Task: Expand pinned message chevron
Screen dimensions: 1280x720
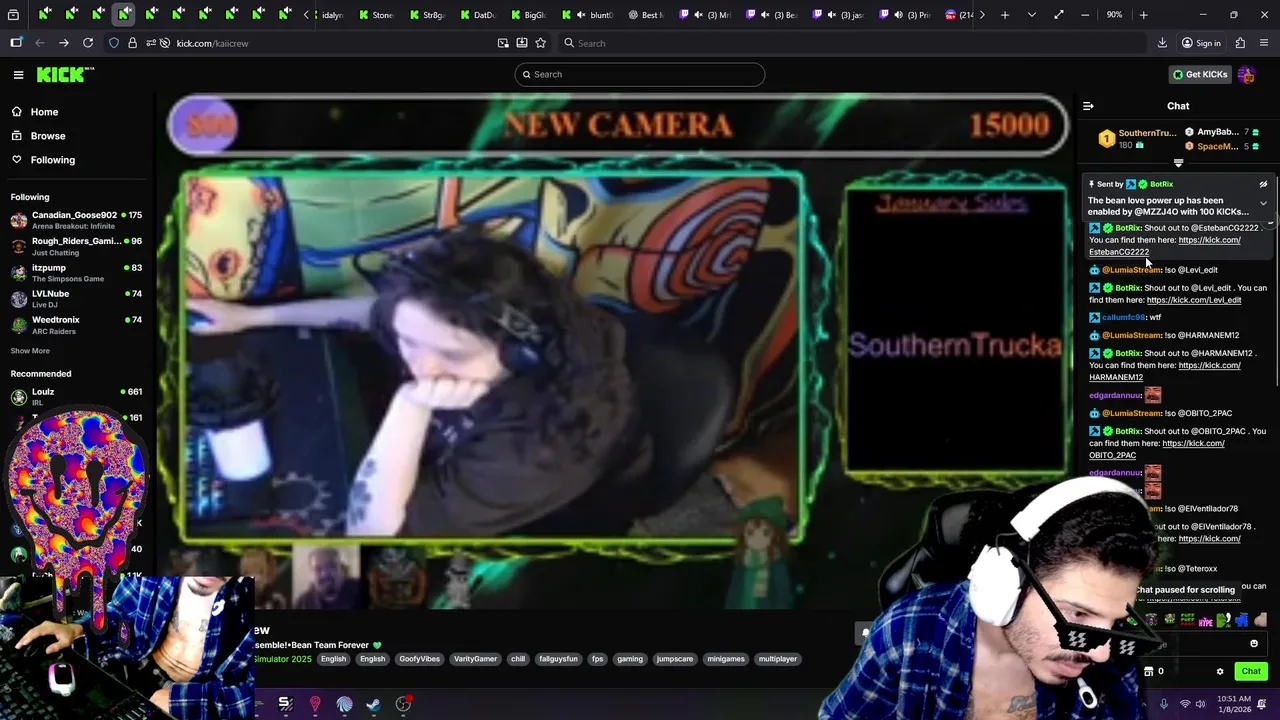Action: 1263,204
